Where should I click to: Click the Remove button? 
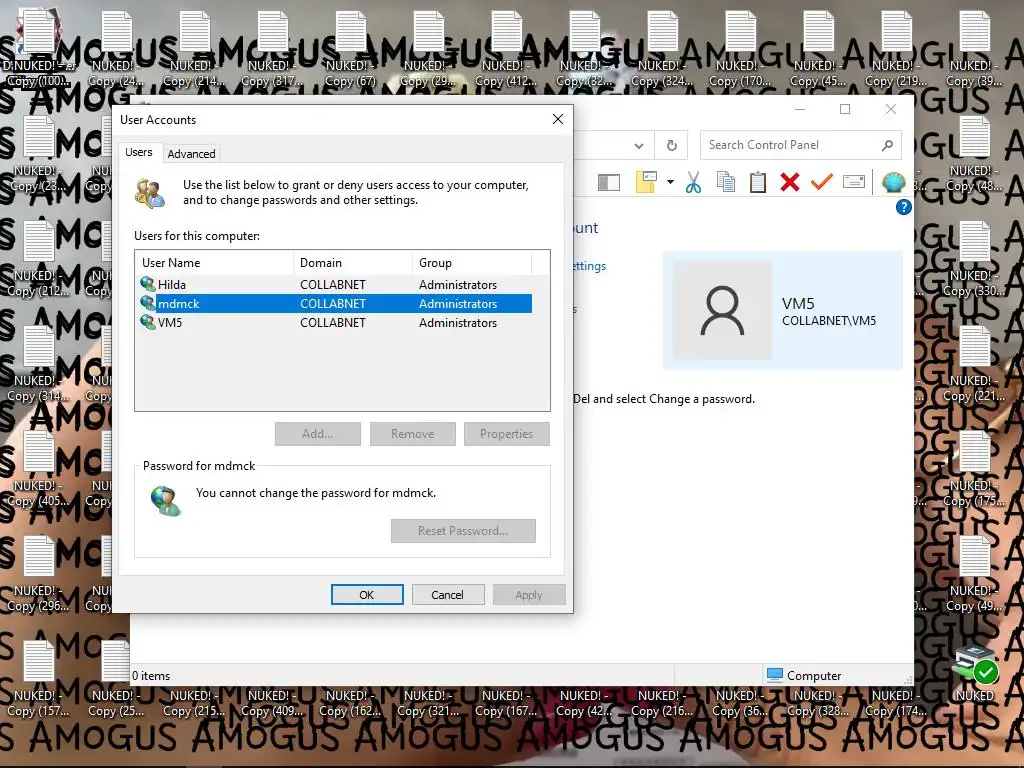tap(412, 434)
